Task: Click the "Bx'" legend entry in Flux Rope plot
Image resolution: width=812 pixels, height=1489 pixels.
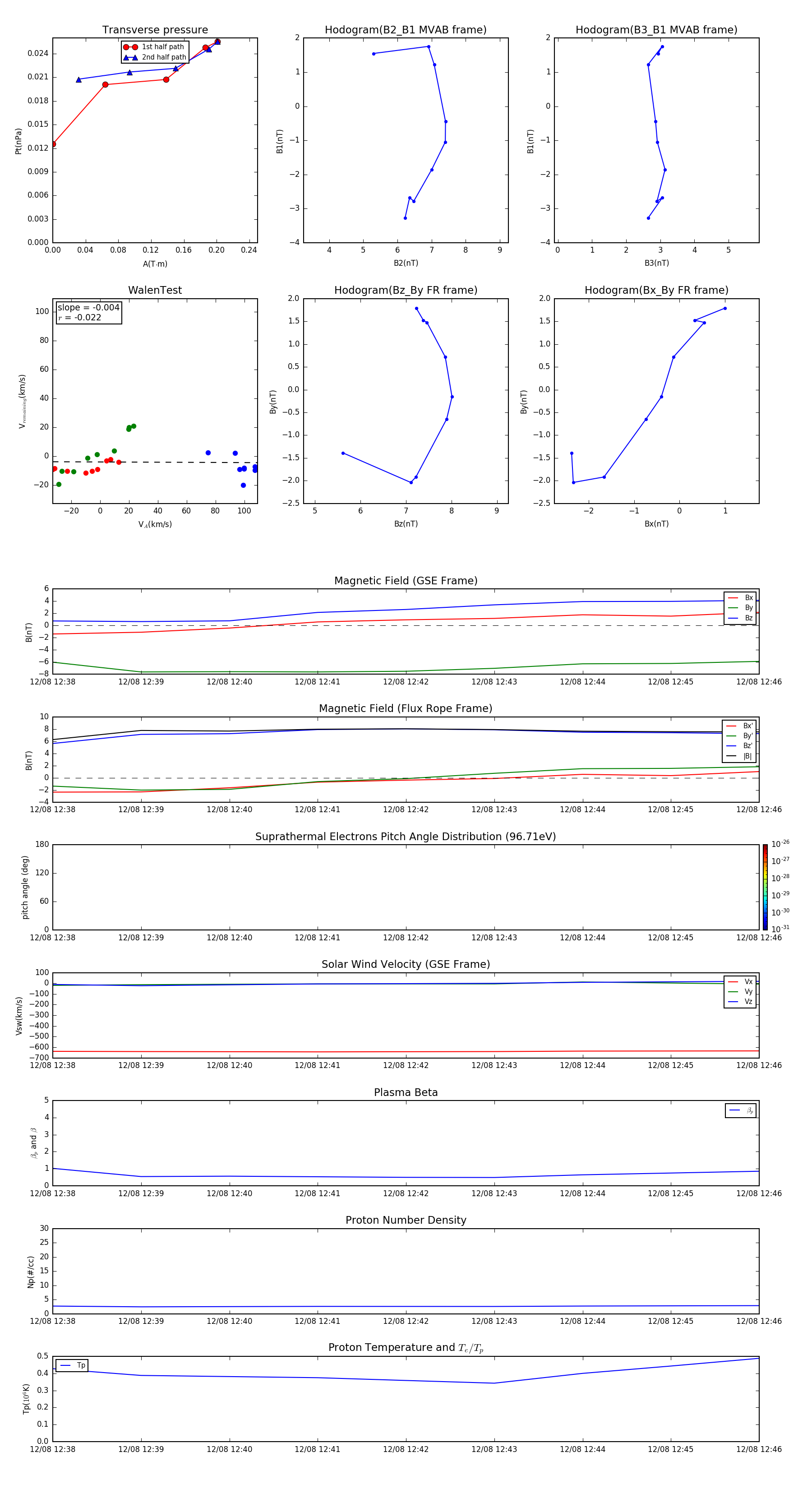Action: pos(739,726)
